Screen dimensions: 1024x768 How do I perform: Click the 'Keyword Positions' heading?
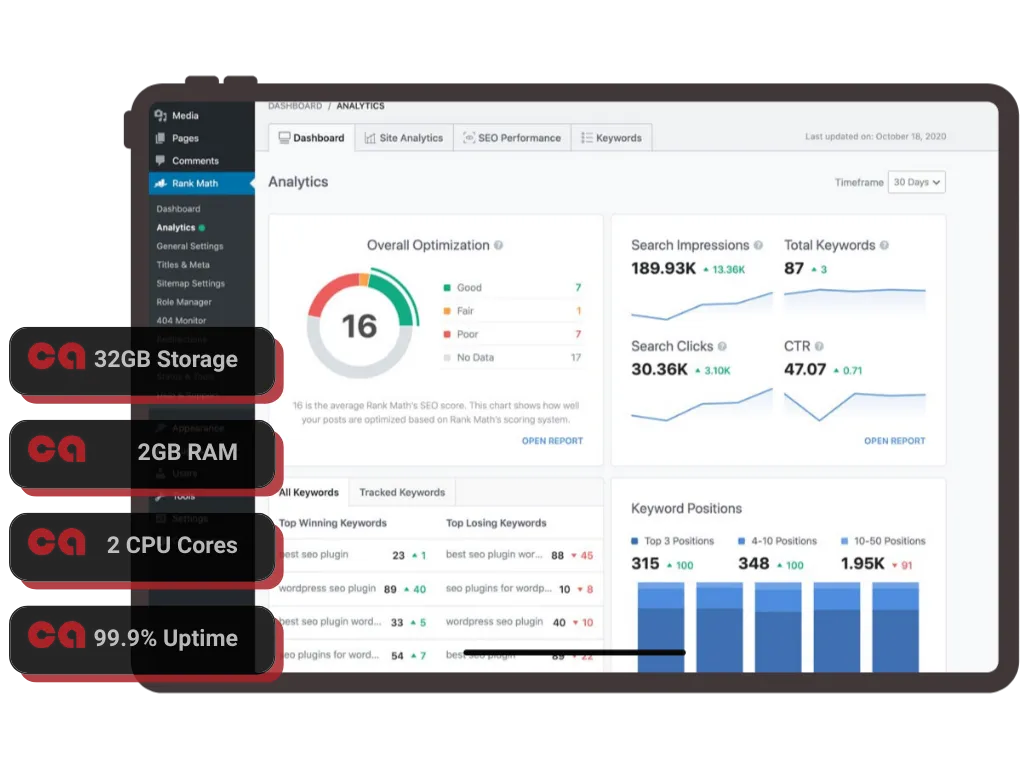point(686,509)
